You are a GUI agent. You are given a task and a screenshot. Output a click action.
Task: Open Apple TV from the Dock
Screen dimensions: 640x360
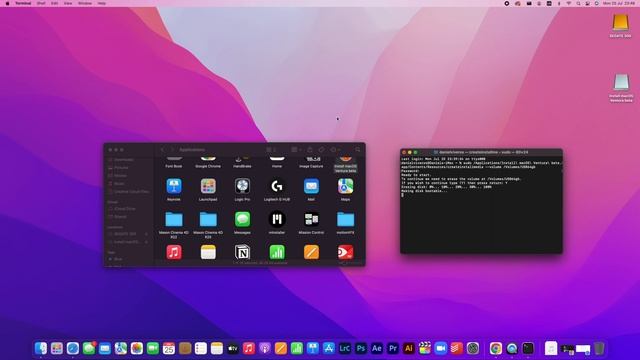pyautogui.click(x=233, y=348)
